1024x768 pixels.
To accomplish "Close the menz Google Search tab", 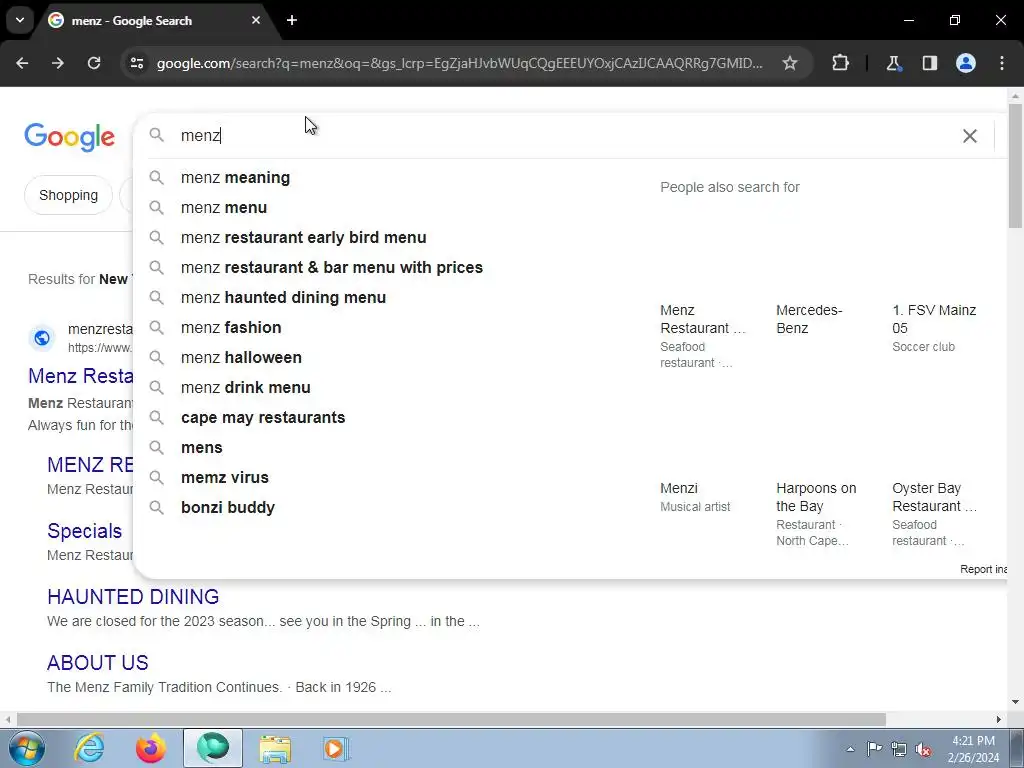I will click(x=256, y=20).
